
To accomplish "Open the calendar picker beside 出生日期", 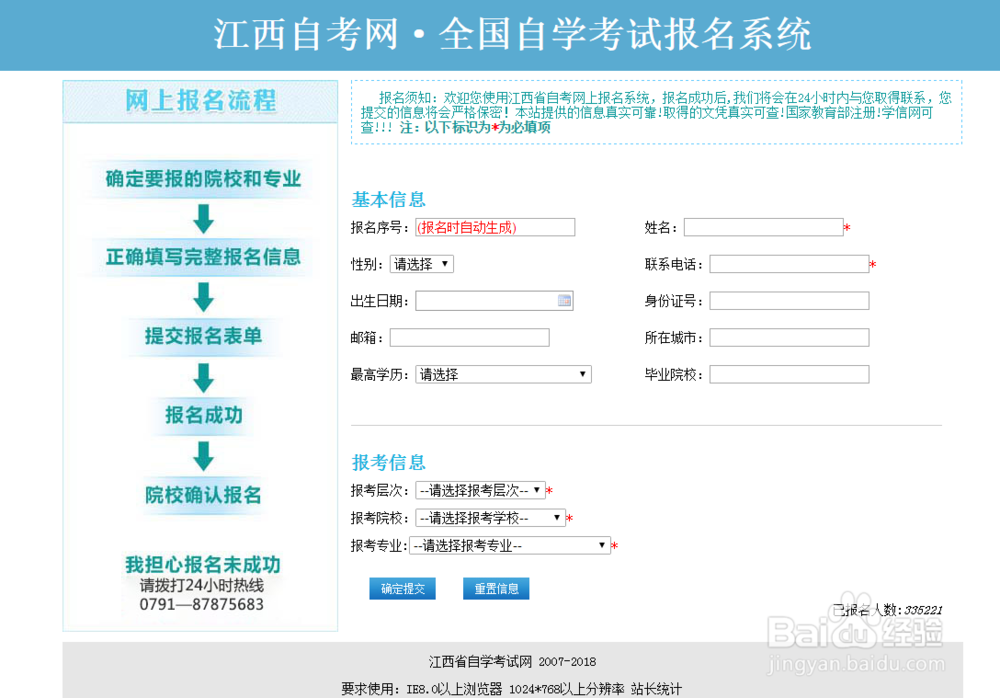I will click(563, 300).
